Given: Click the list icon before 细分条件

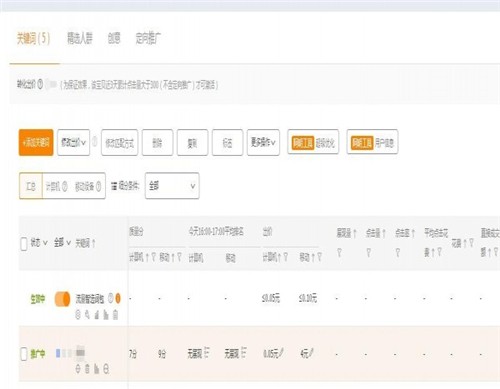Looking at the screenshot, I should (x=114, y=186).
